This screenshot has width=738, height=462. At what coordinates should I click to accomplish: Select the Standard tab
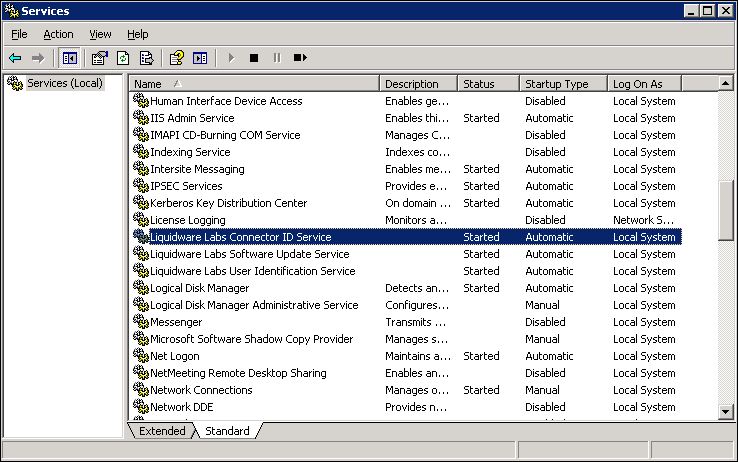pyautogui.click(x=227, y=431)
